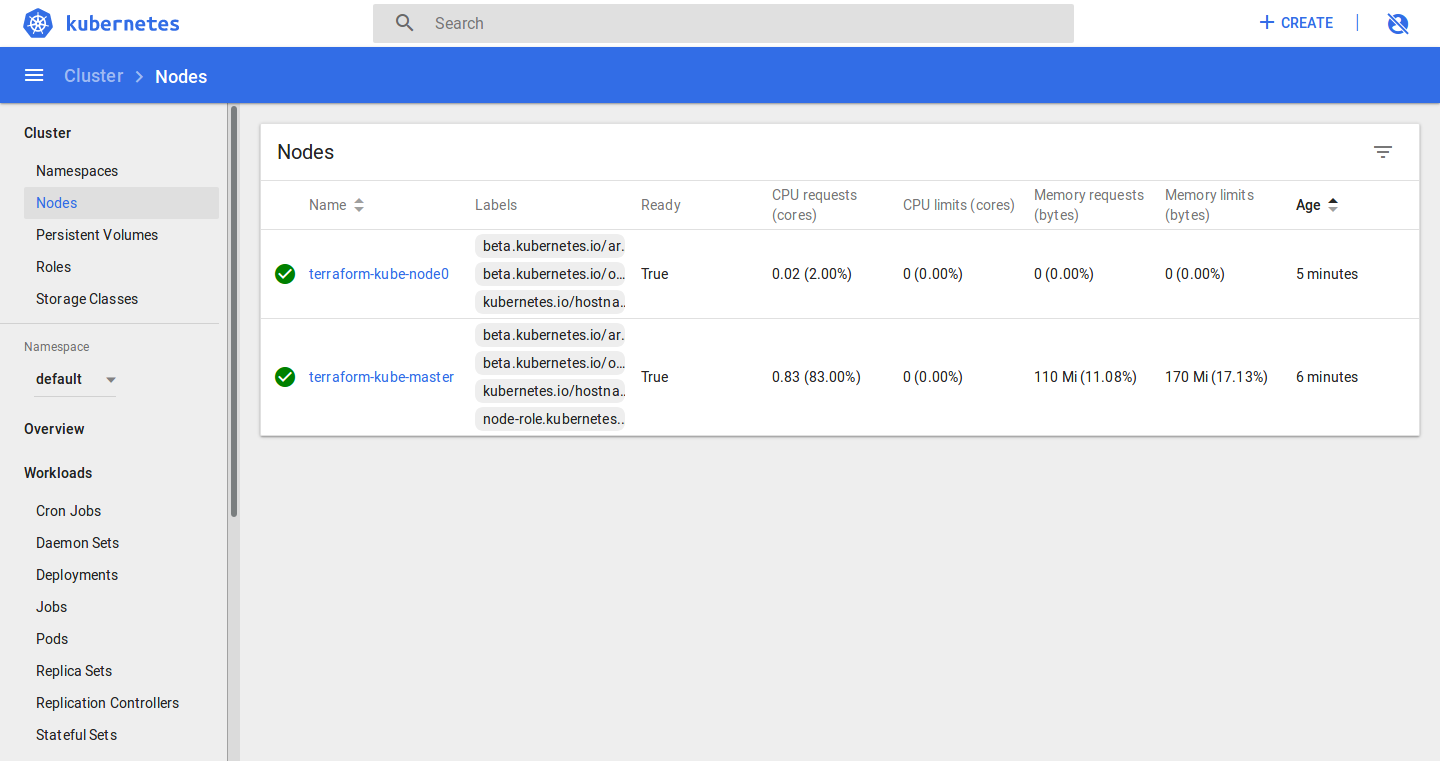The height and width of the screenshot is (761, 1440).
Task: Click CPU limits (cores) column header
Action: click(959, 205)
